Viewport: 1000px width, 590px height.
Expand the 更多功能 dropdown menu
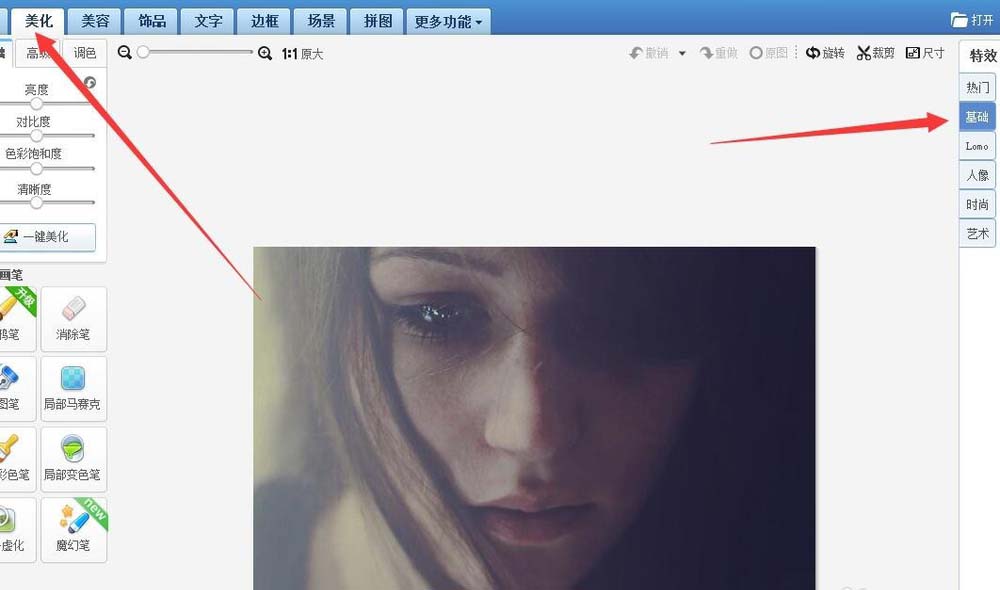click(x=448, y=22)
